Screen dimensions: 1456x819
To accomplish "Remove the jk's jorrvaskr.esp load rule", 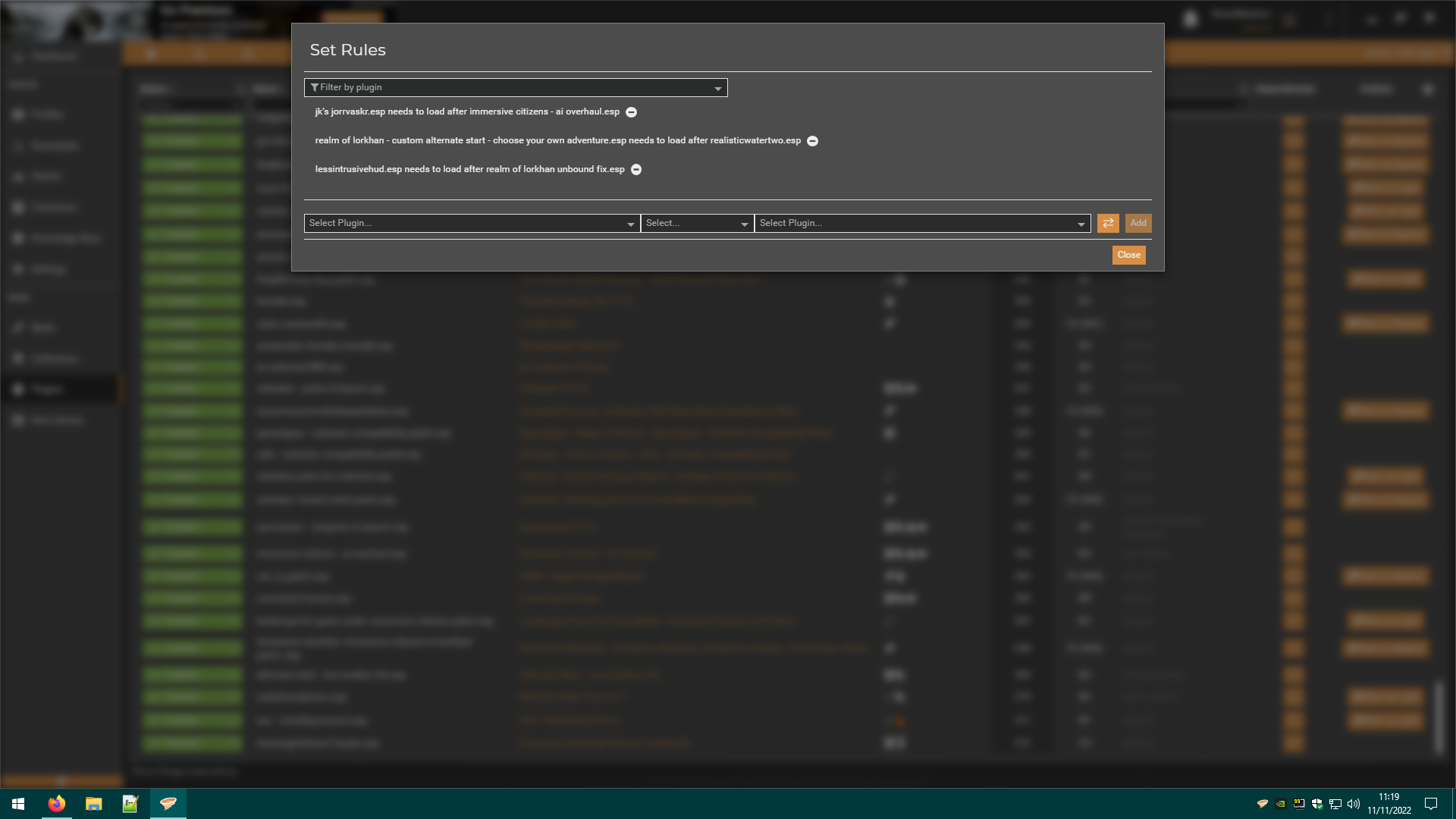I will click(x=631, y=112).
